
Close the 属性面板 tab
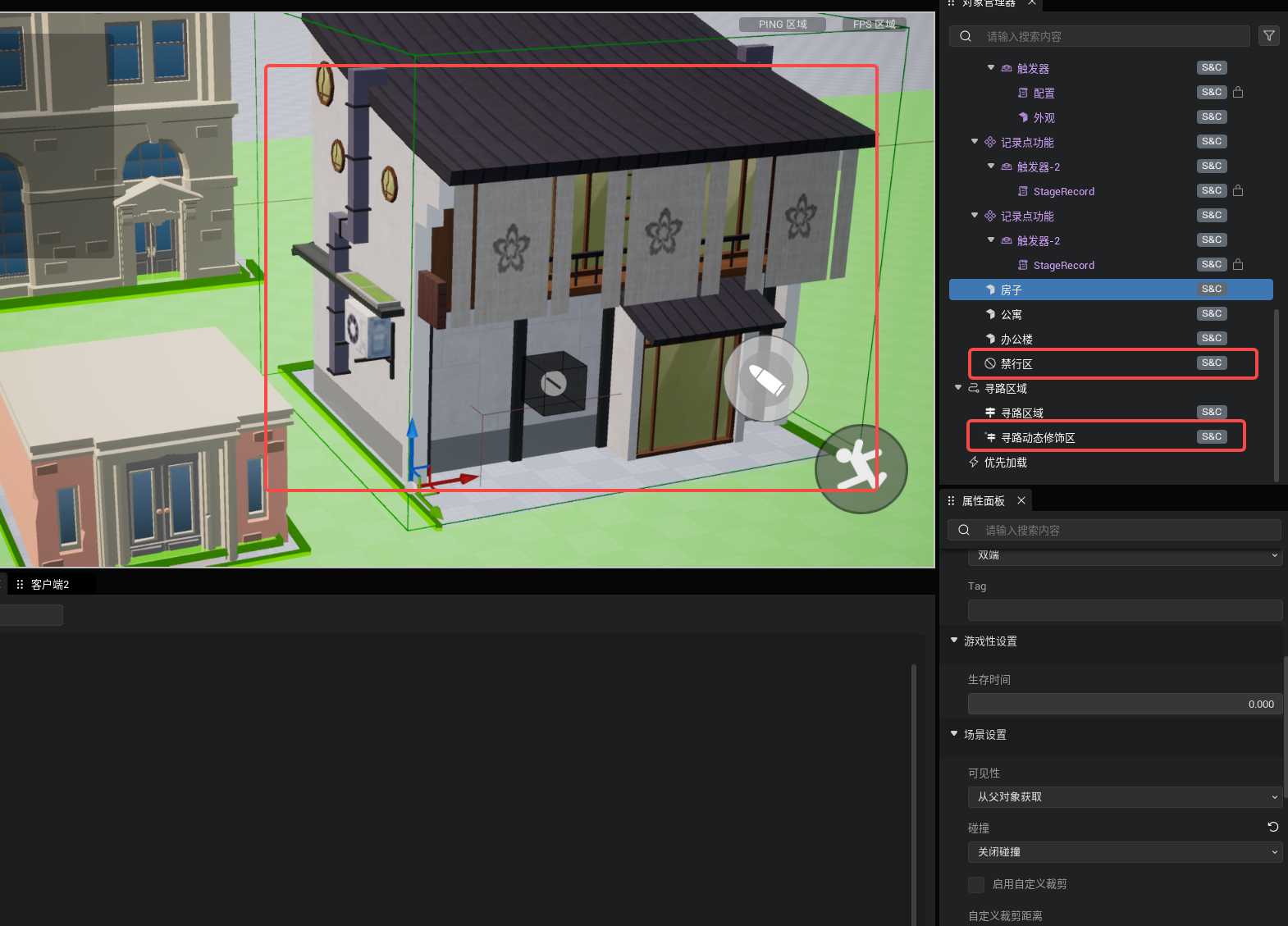coord(1021,500)
